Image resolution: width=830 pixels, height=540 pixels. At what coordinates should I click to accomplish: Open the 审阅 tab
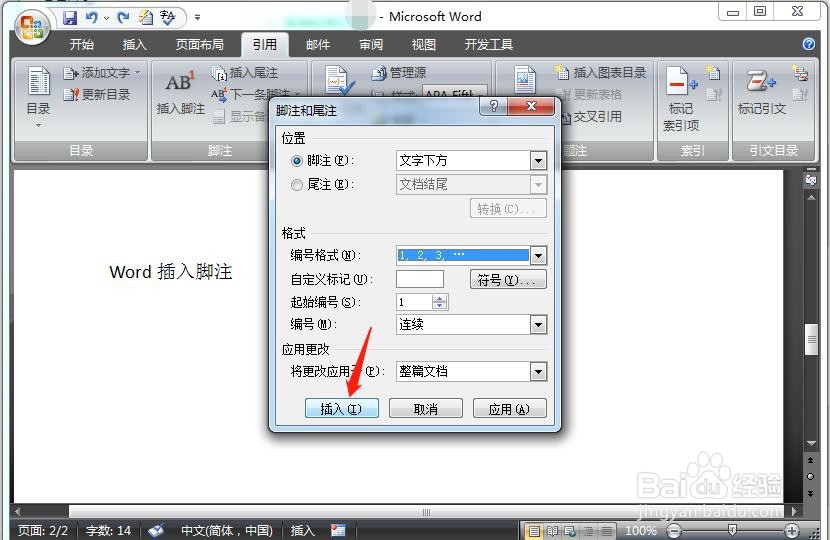click(x=371, y=44)
